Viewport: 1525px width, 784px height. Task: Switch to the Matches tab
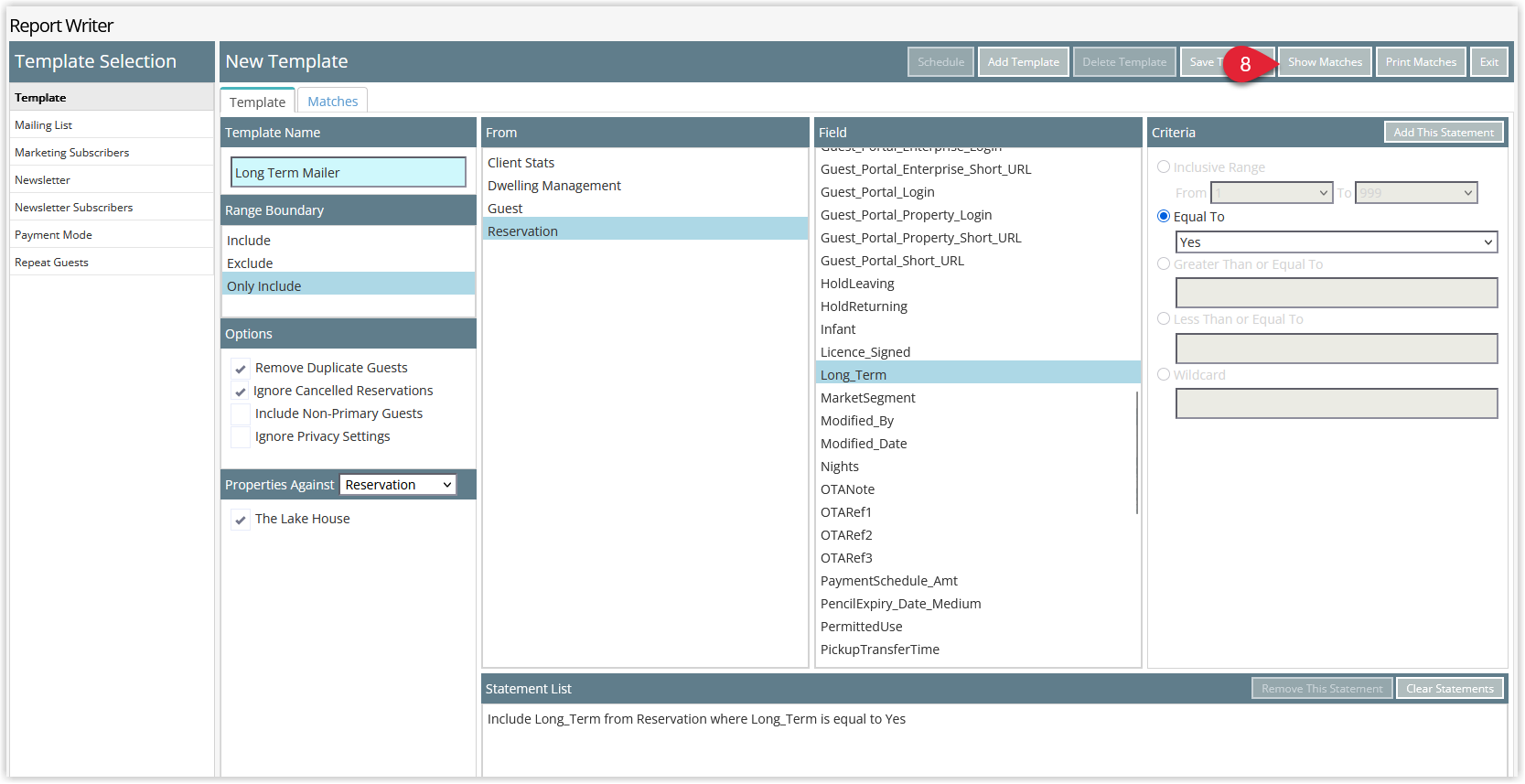click(332, 102)
